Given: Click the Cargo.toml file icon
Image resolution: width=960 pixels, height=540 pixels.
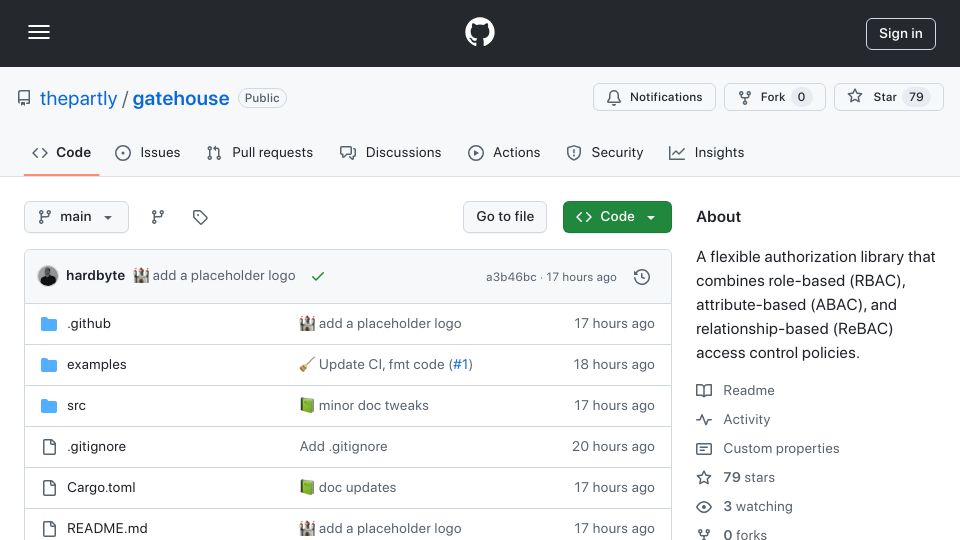Looking at the screenshot, I should coord(49,488).
